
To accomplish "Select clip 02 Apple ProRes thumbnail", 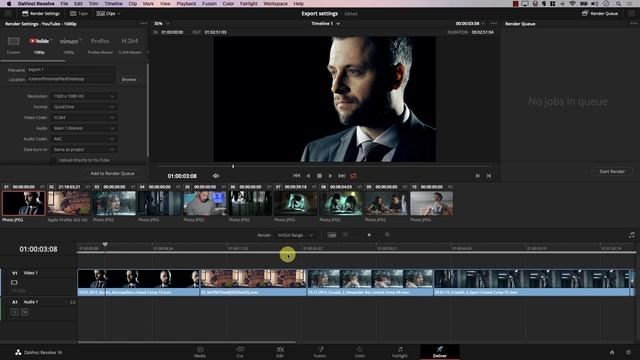I will coord(69,203).
